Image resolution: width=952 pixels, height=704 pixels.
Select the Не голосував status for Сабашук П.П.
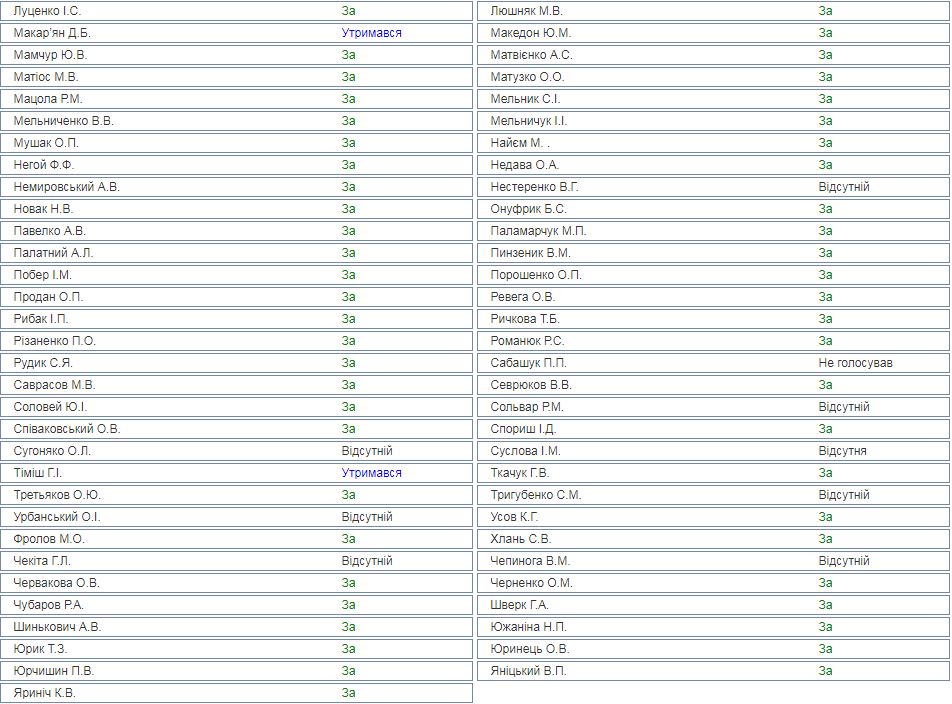click(855, 363)
